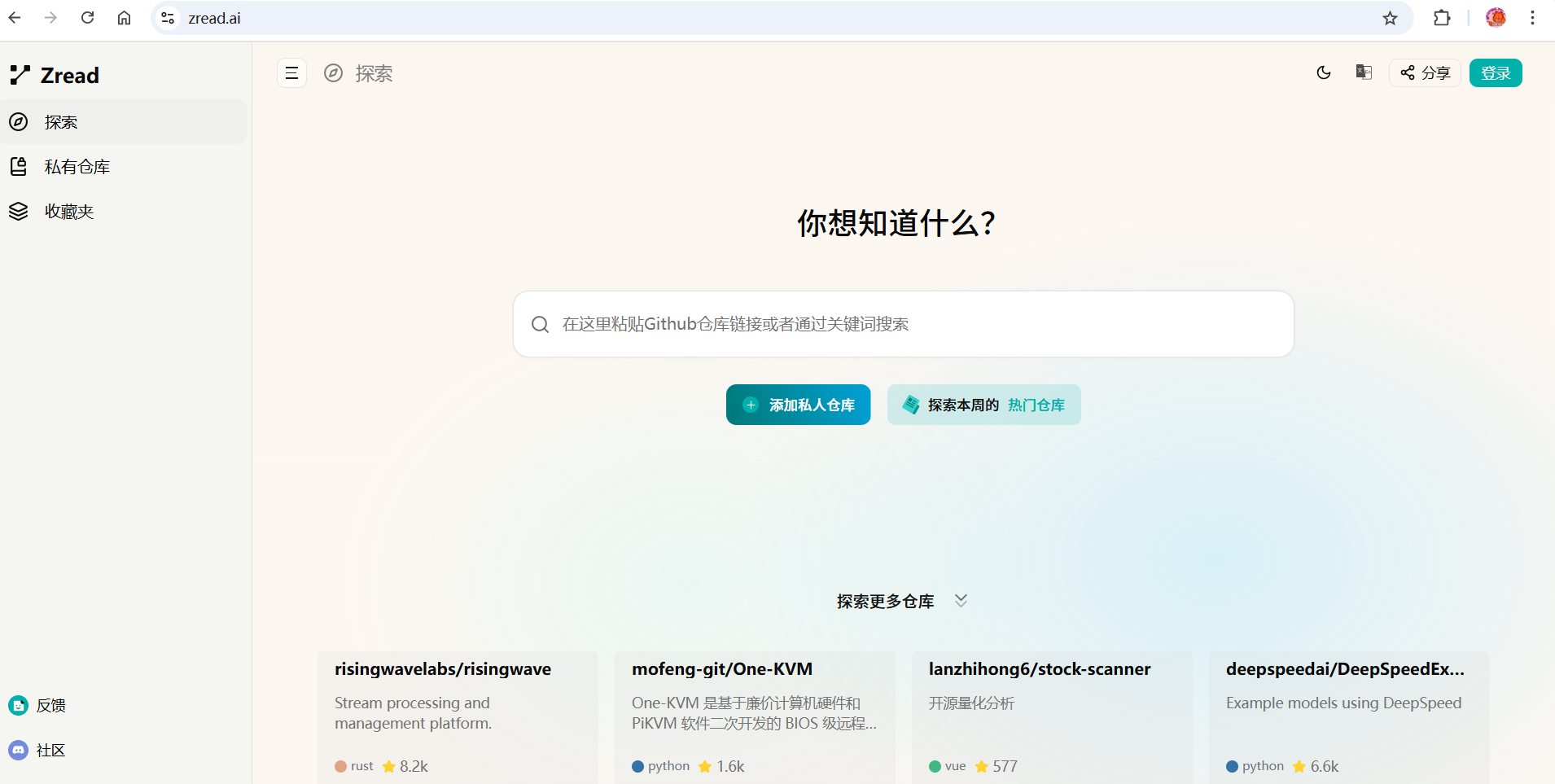The image size is (1555, 784).
Task: Click the vue language label
Action: point(955,766)
